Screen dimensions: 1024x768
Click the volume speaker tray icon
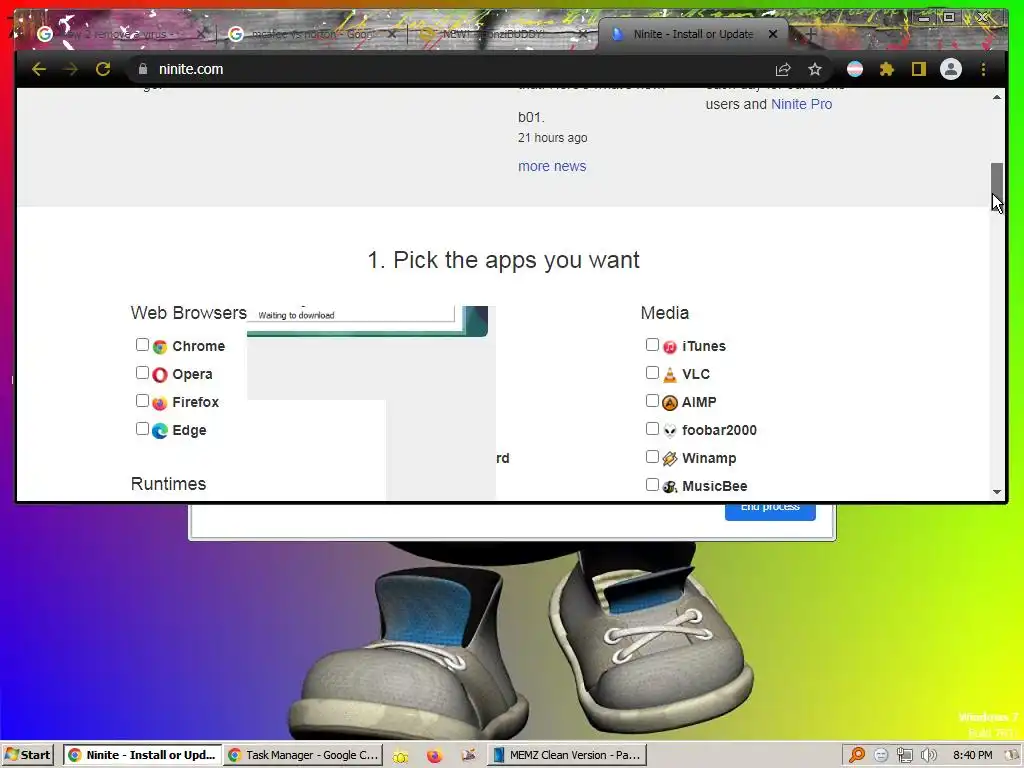[928, 756]
